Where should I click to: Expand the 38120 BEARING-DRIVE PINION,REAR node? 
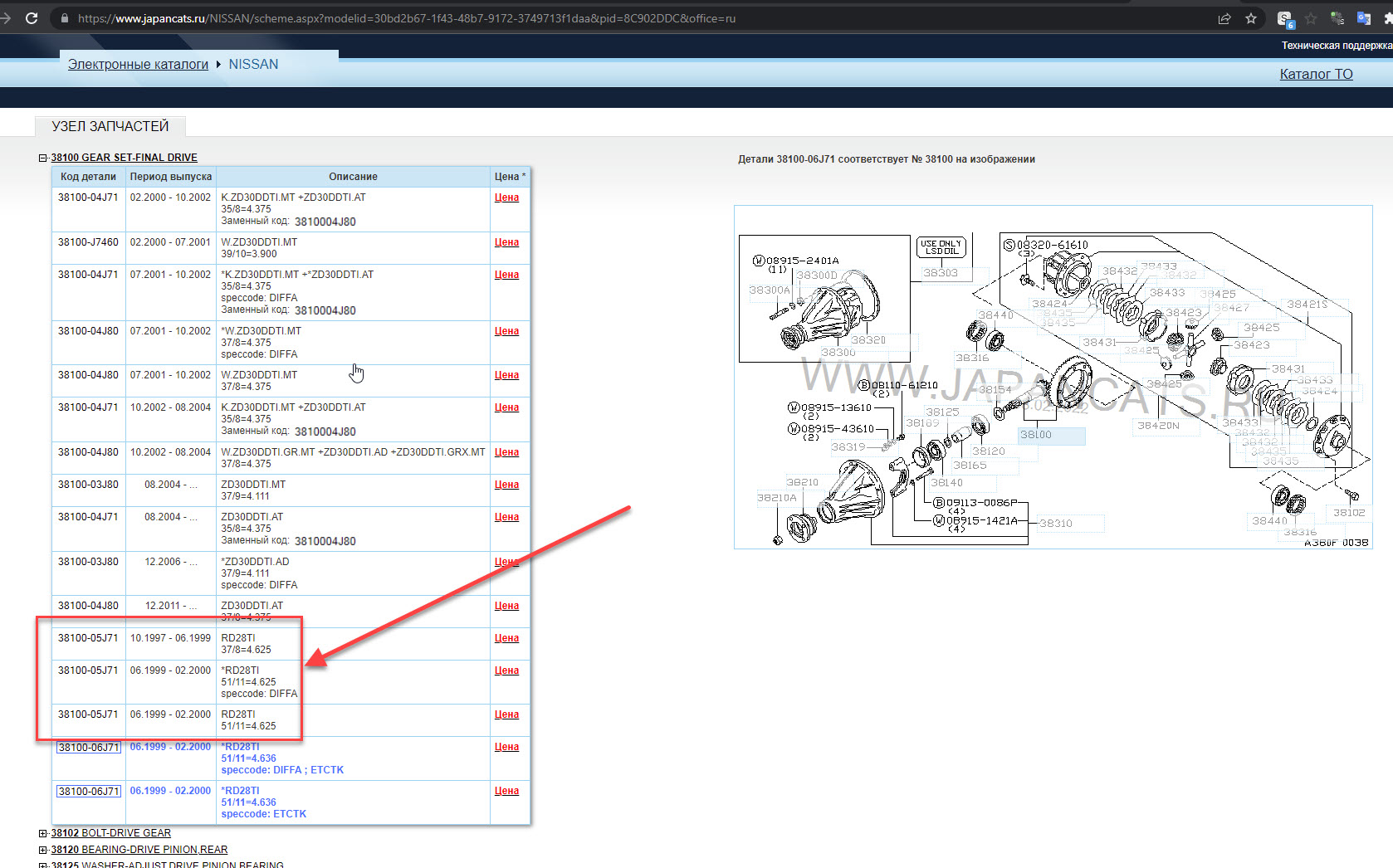click(43, 850)
